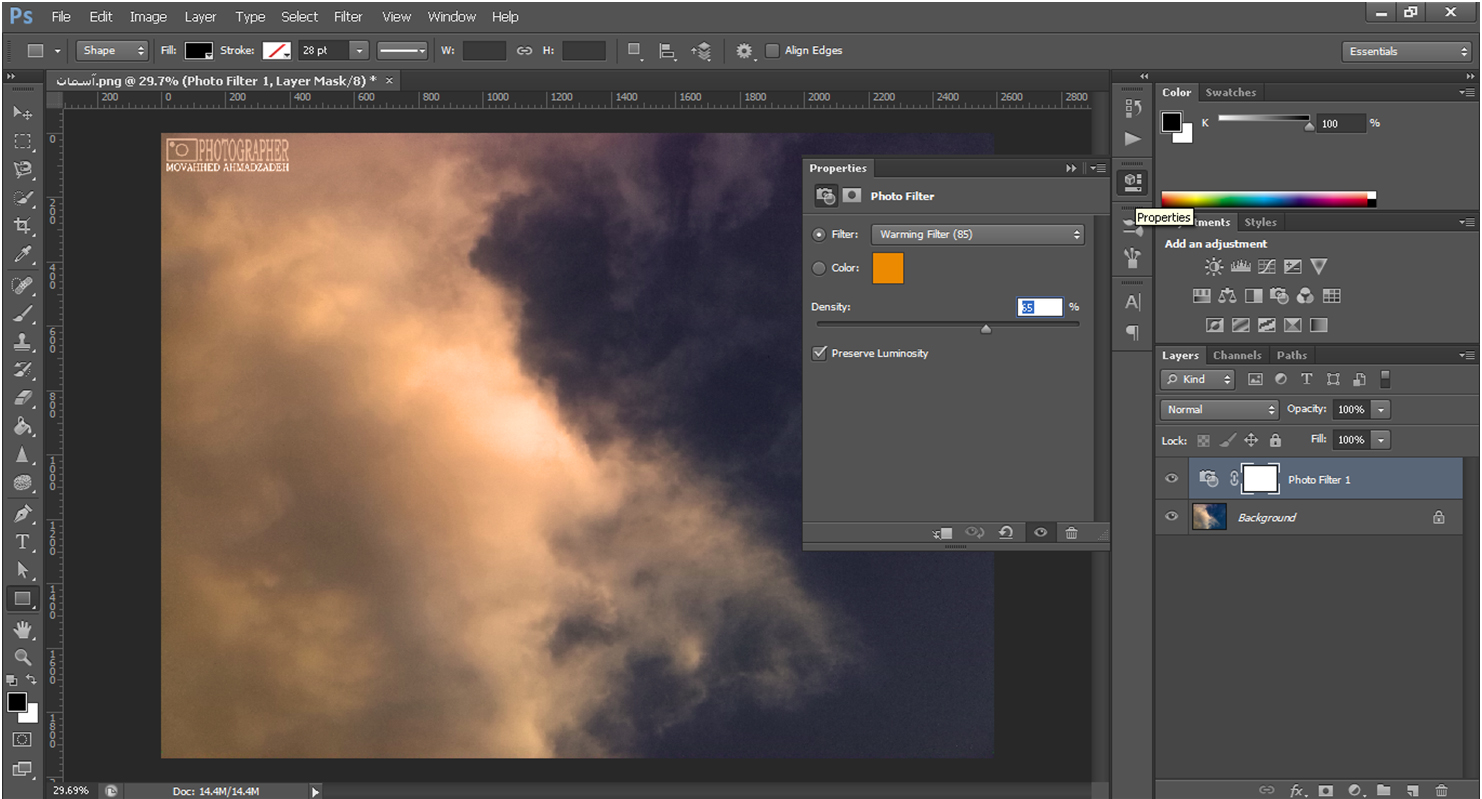1482x799 pixels.
Task: Select the Color radio button
Action: (x=819, y=268)
